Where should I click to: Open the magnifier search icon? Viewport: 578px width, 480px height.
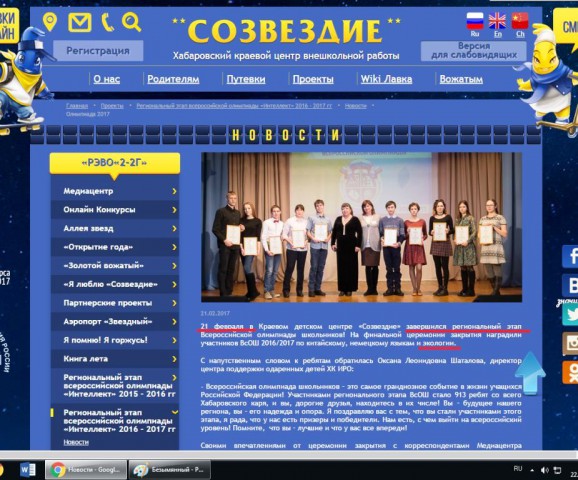[x=132, y=22]
